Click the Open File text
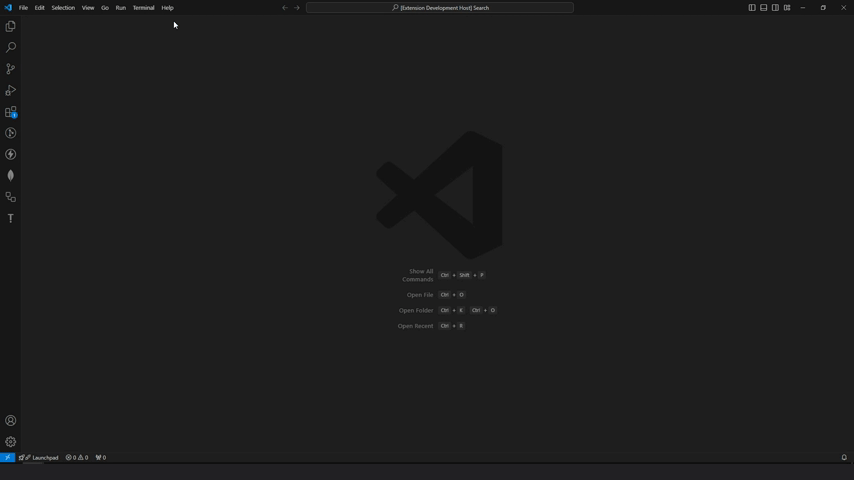The width and height of the screenshot is (854, 480). pyautogui.click(x=420, y=295)
